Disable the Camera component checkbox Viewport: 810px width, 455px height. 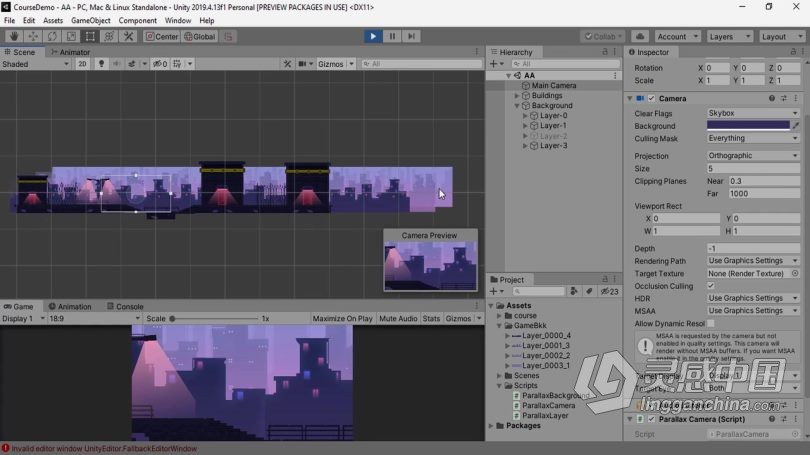coord(651,98)
